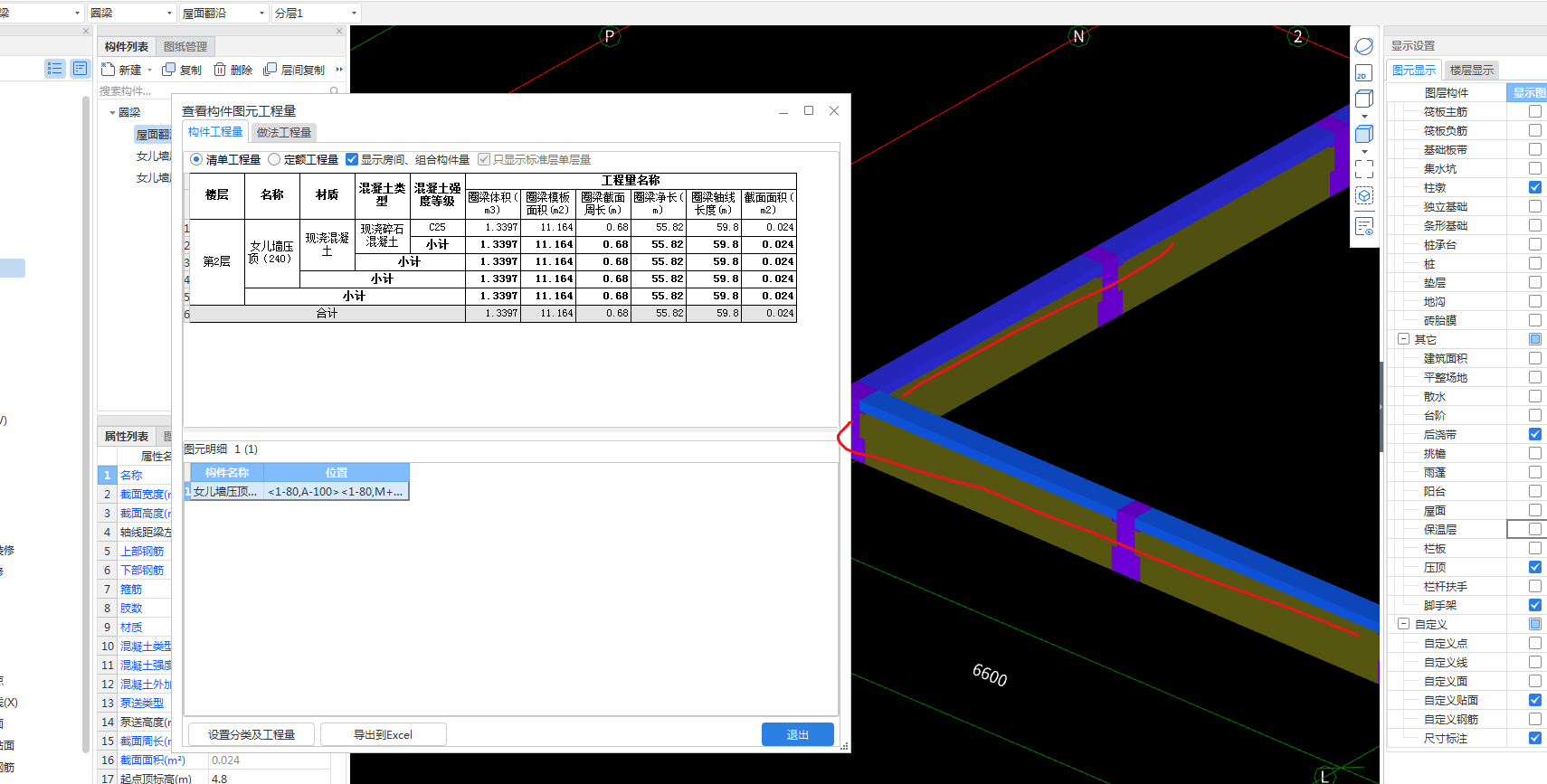This screenshot has width=1547, height=784.
Task: Click the 材质 property row name
Action: 131,628
